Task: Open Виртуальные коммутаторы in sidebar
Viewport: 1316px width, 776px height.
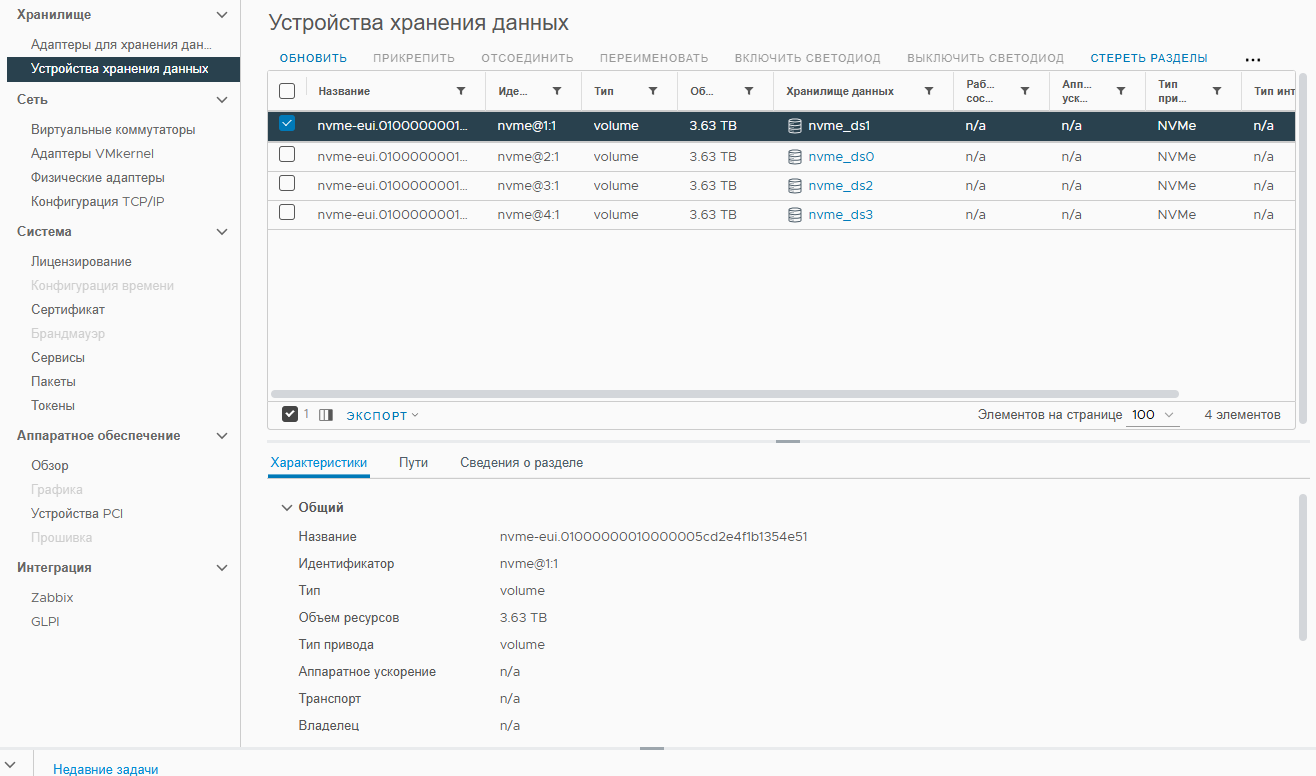Action: click(113, 130)
